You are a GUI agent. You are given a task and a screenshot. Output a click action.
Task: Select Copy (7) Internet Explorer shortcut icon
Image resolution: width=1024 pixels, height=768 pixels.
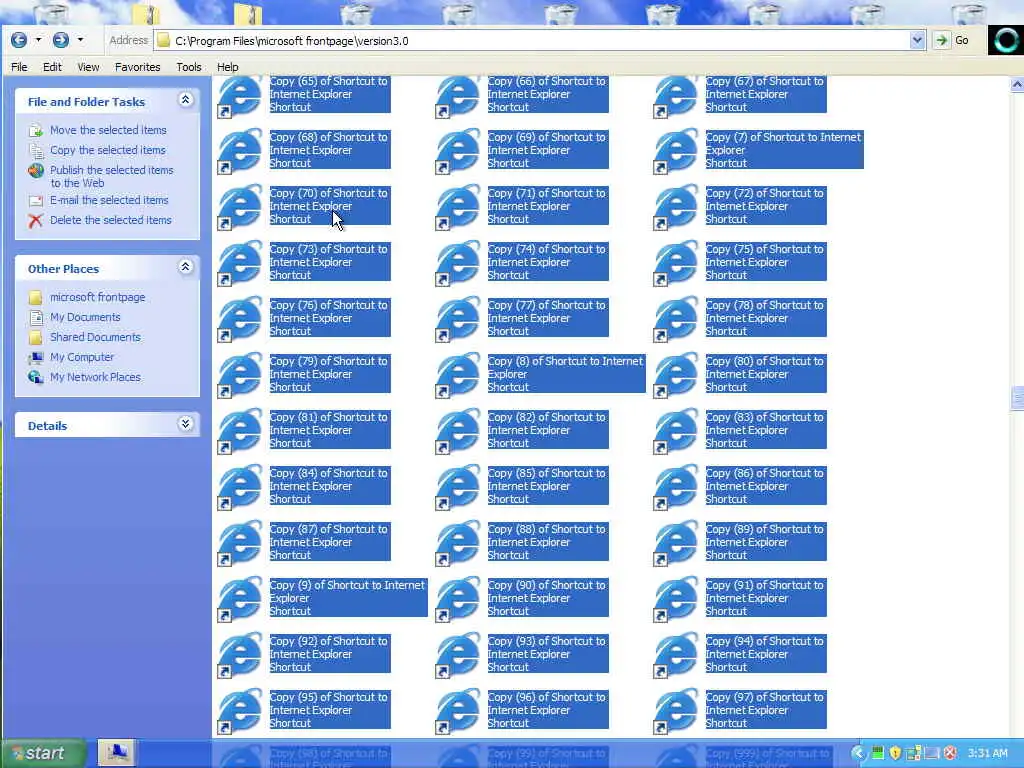pos(676,151)
